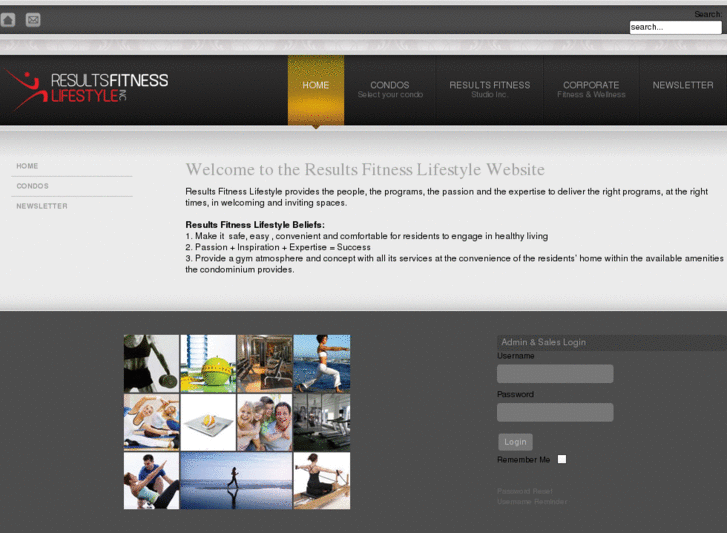Click the group stretching class thumbnail
Viewport: 727px width, 545px height.
pos(151,422)
